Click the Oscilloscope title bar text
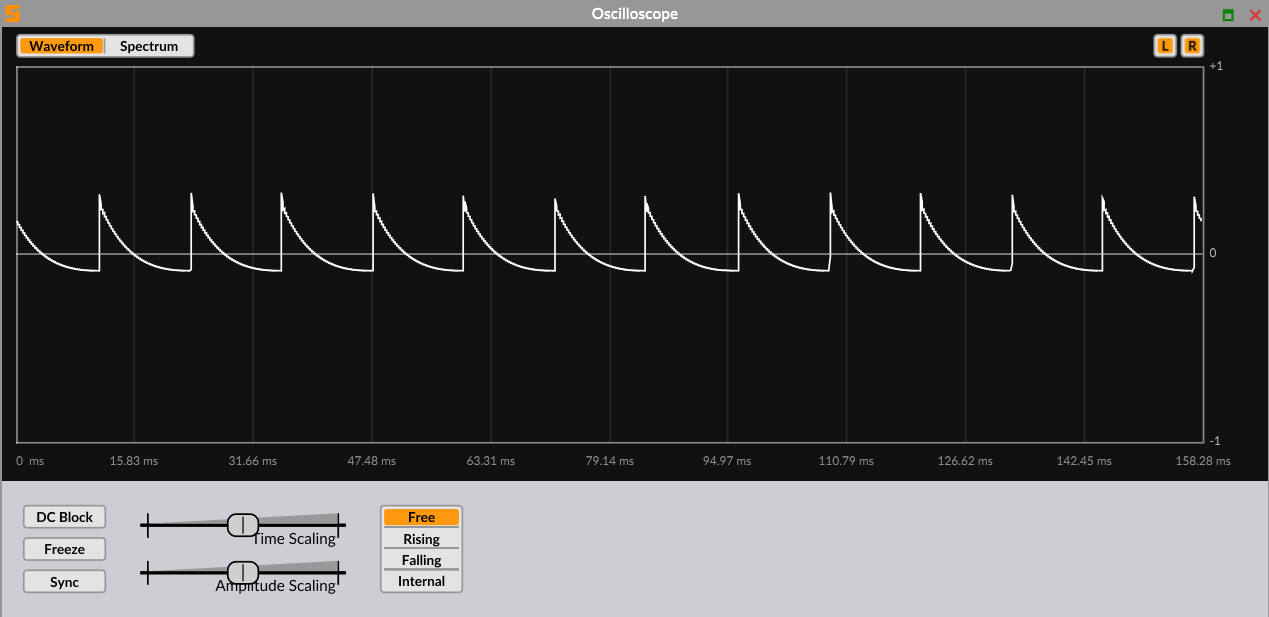 [x=634, y=14]
